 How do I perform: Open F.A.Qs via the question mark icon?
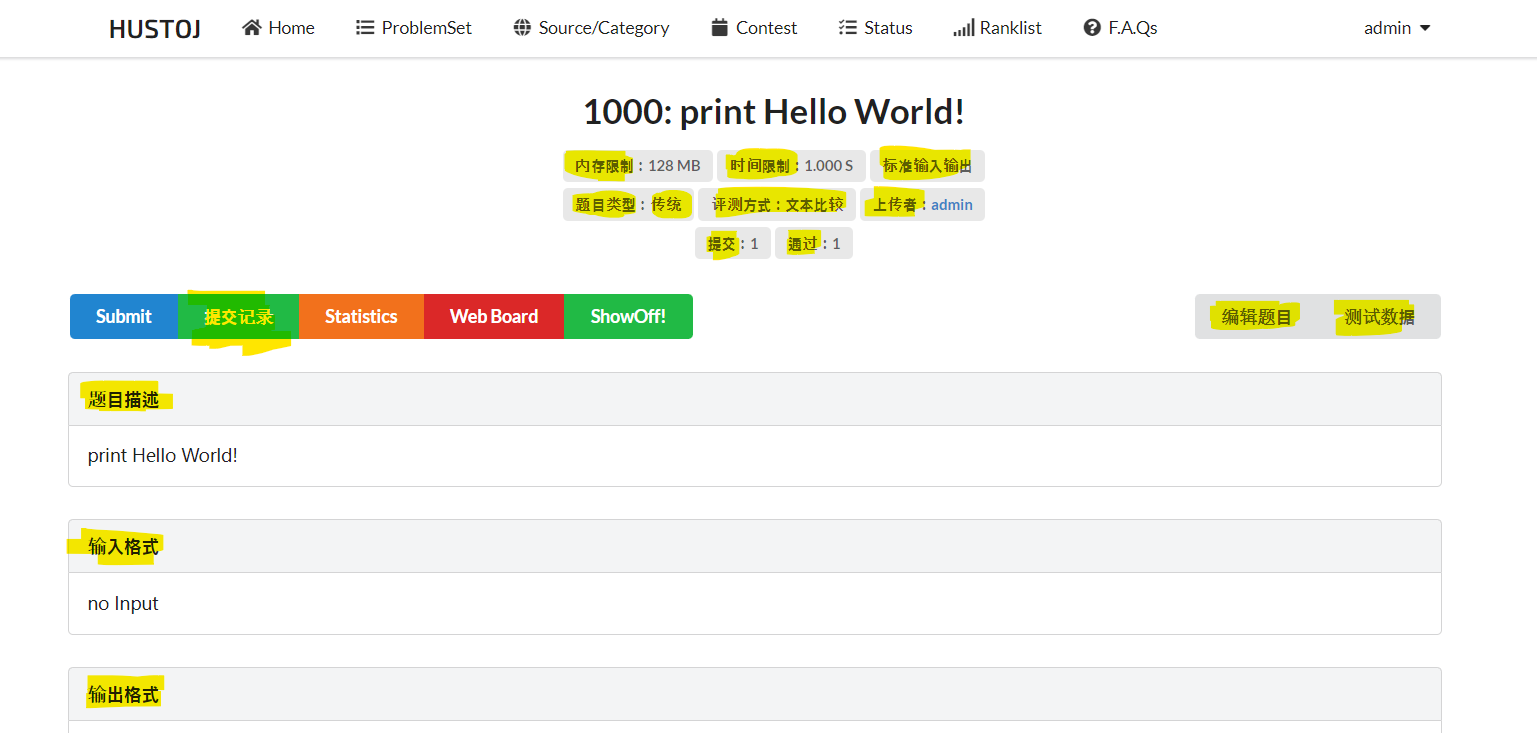tap(1090, 27)
